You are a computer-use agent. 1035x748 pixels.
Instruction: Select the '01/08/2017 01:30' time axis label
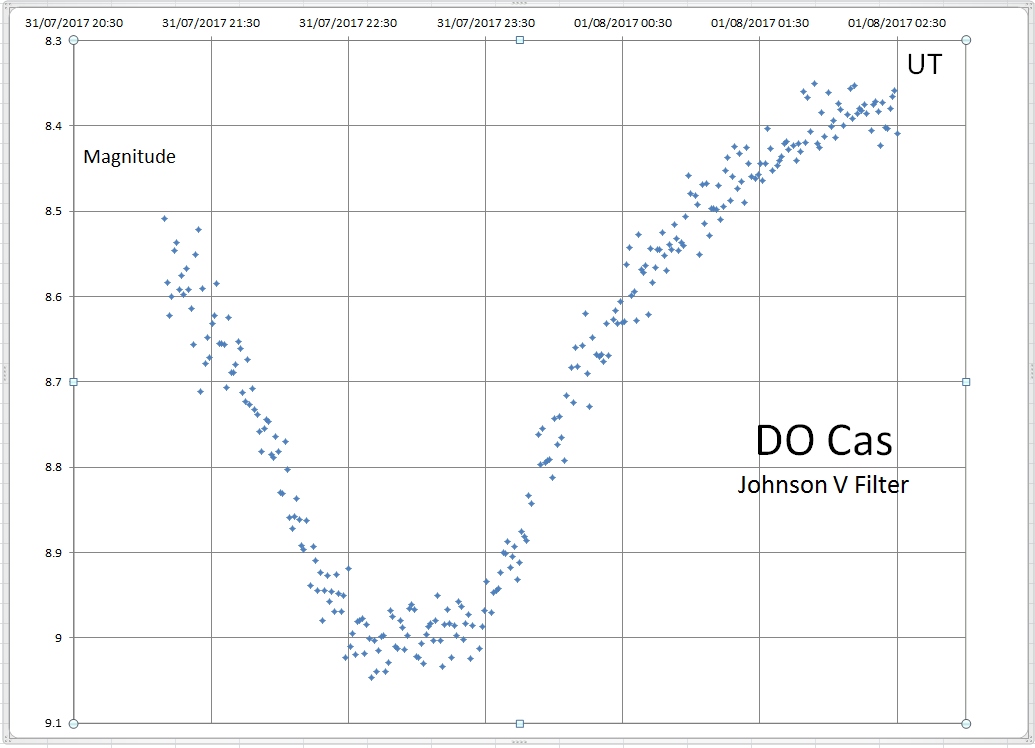point(760,23)
